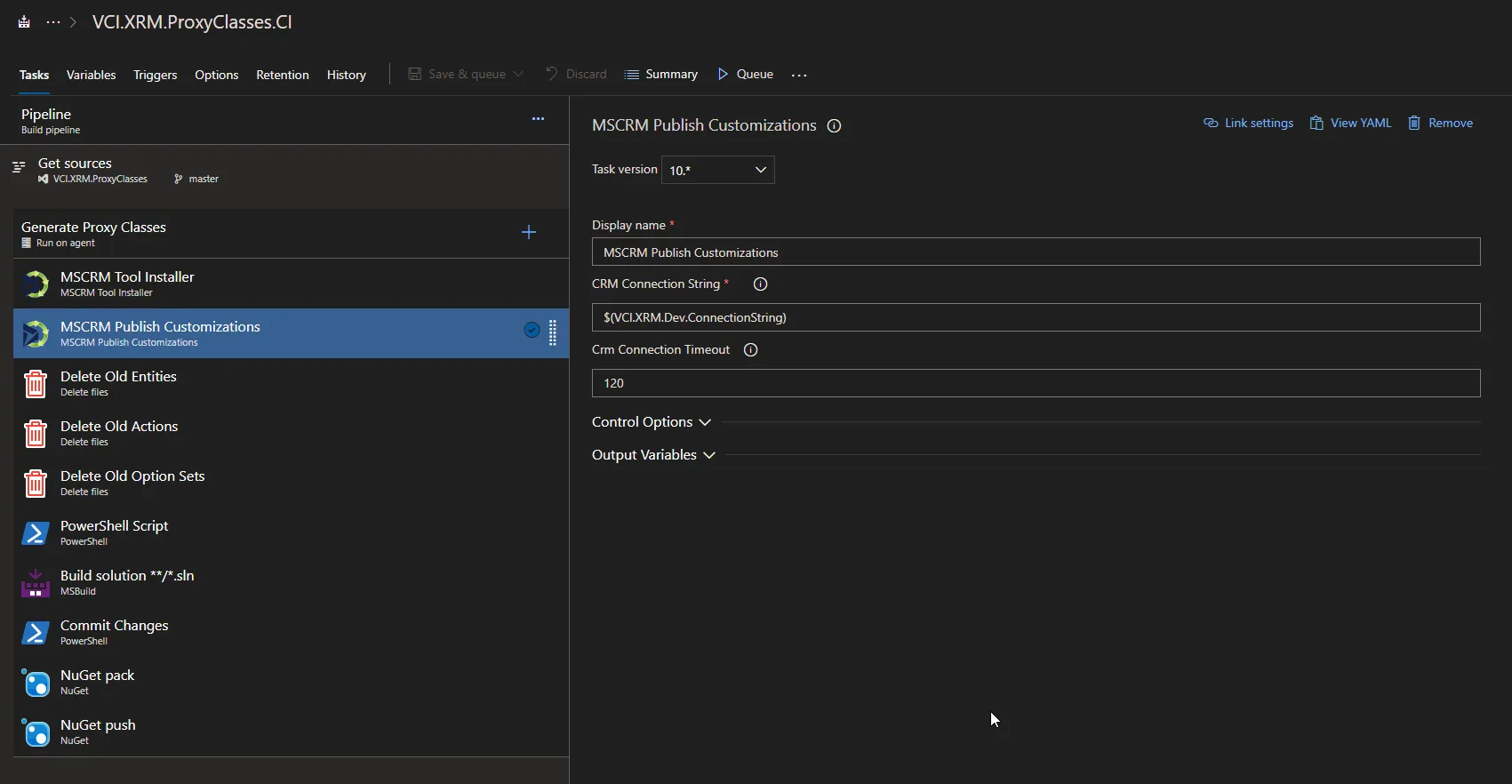Click the breadcrumb ellipsis at the top
The image size is (1512, 784).
point(53,22)
